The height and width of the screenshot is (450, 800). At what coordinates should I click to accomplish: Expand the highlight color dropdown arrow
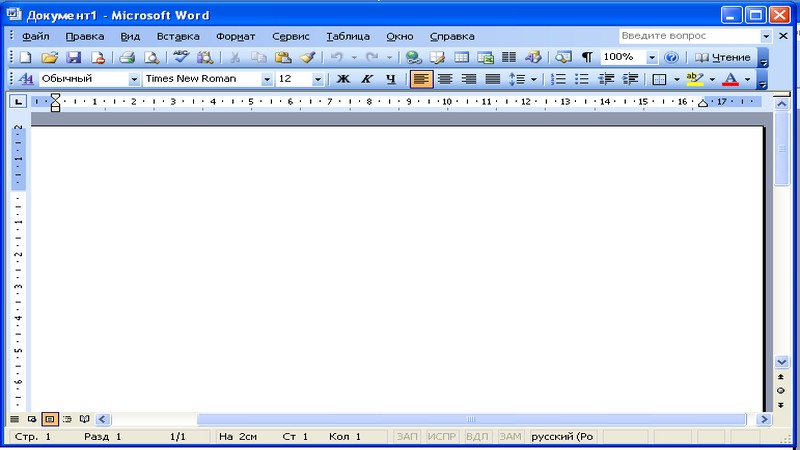point(712,79)
